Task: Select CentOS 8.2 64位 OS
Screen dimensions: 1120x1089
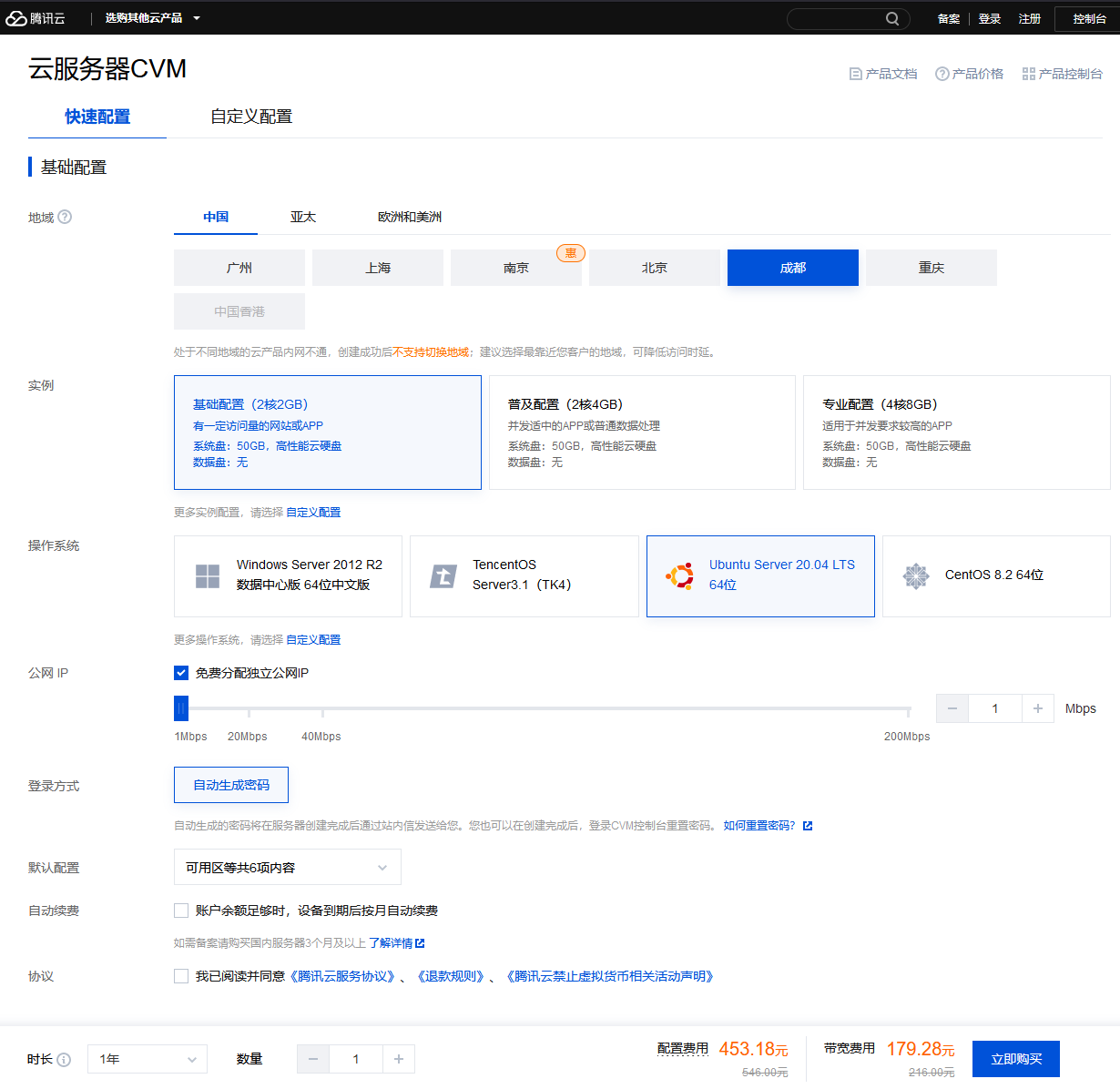Action: (x=996, y=576)
